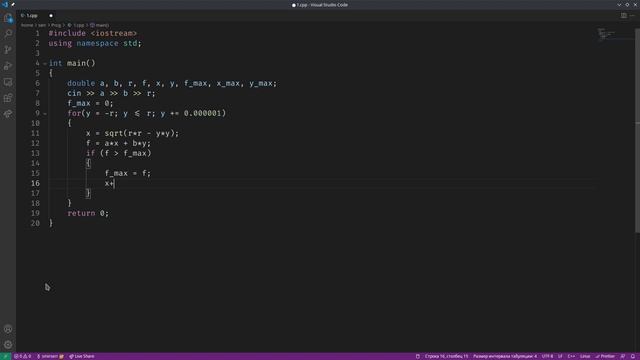This screenshot has width=640, height=360.
Task: Open the Search view in the activity bar
Action: pos(8,33)
